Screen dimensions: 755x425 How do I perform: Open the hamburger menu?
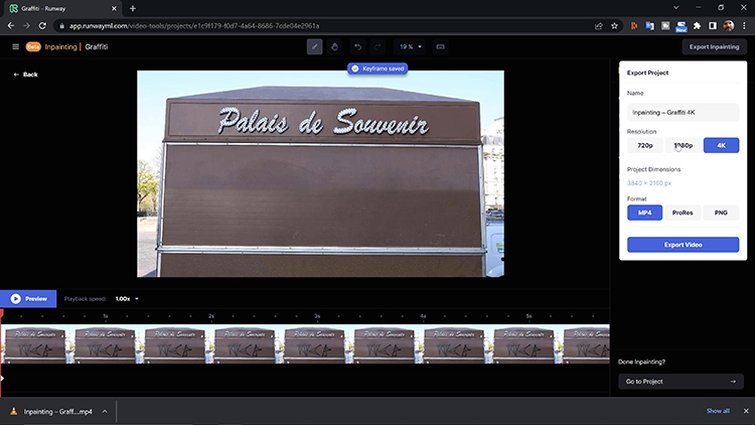15,46
